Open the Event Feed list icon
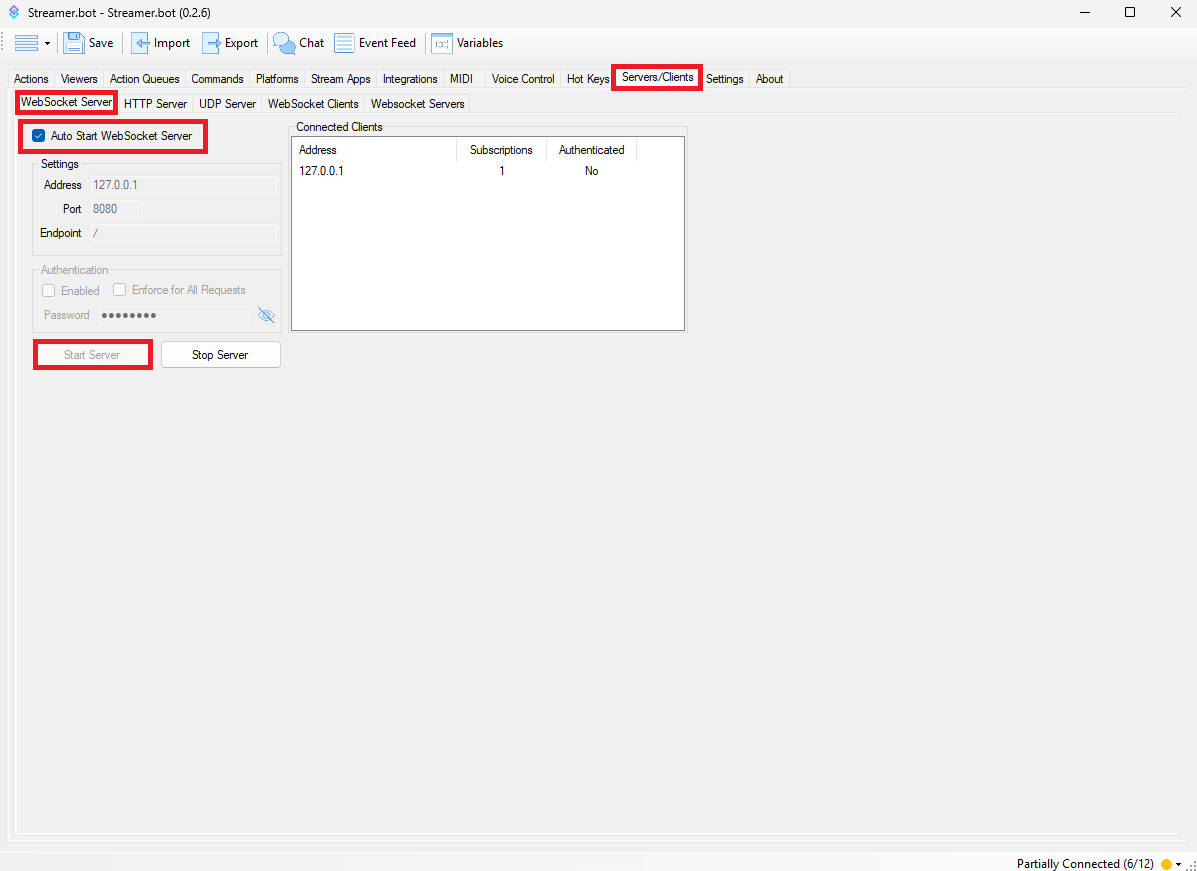This screenshot has width=1197, height=871. pos(345,43)
